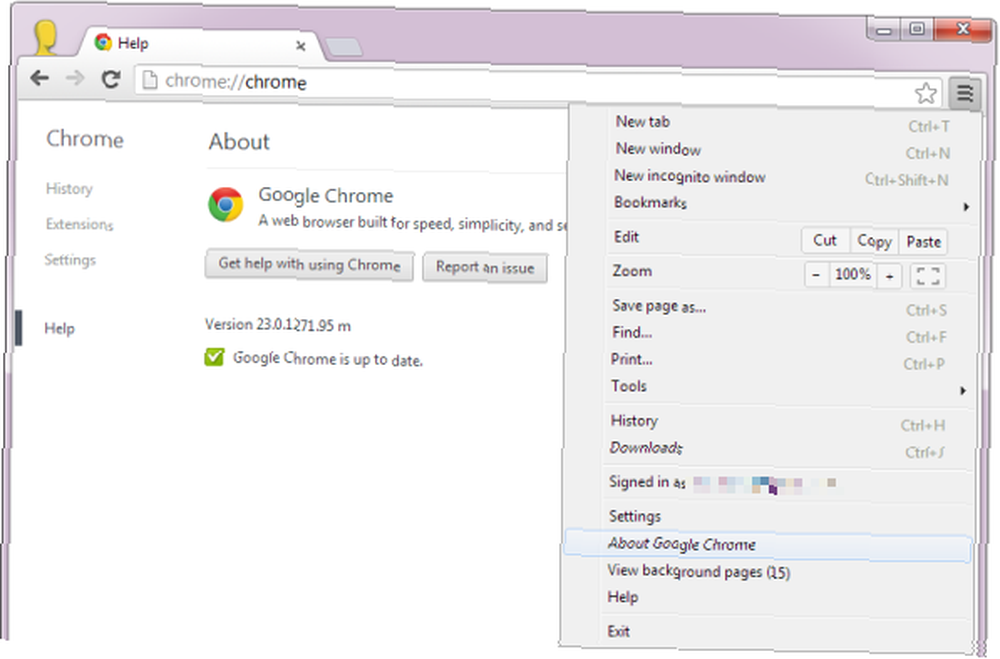Image resolution: width=1000 pixels, height=659 pixels.
Task: Click the page icon in address bar
Action: [150, 80]
